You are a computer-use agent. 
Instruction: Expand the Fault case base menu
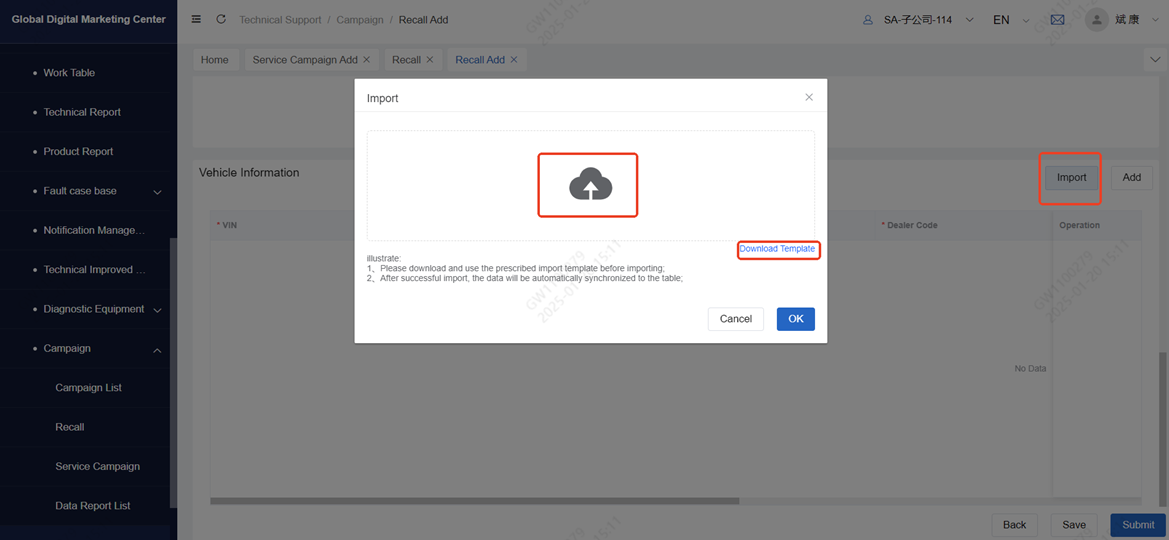tap(157, 191)
